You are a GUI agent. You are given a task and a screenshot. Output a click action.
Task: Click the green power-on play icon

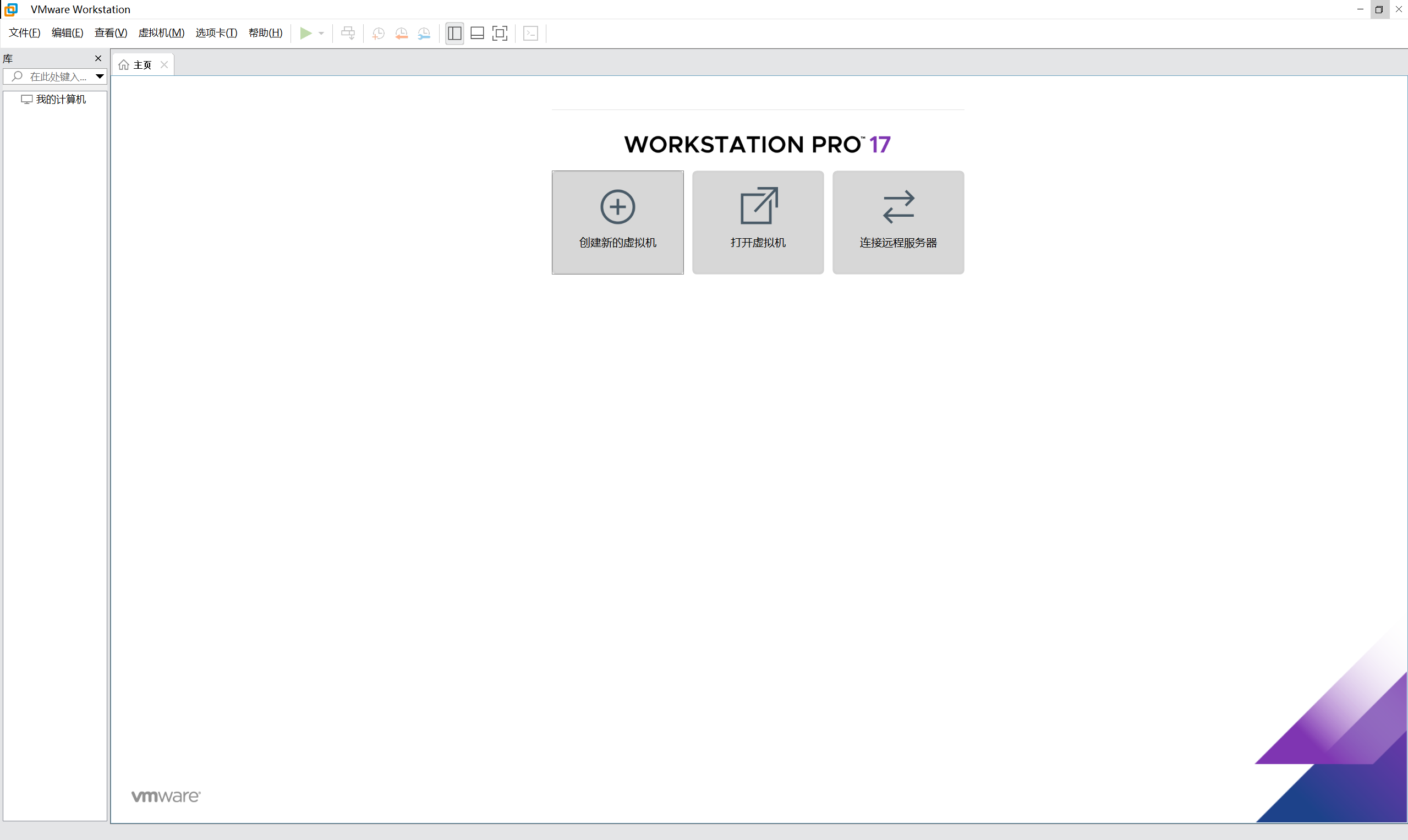pyautogui.click(x=306, y=34)
